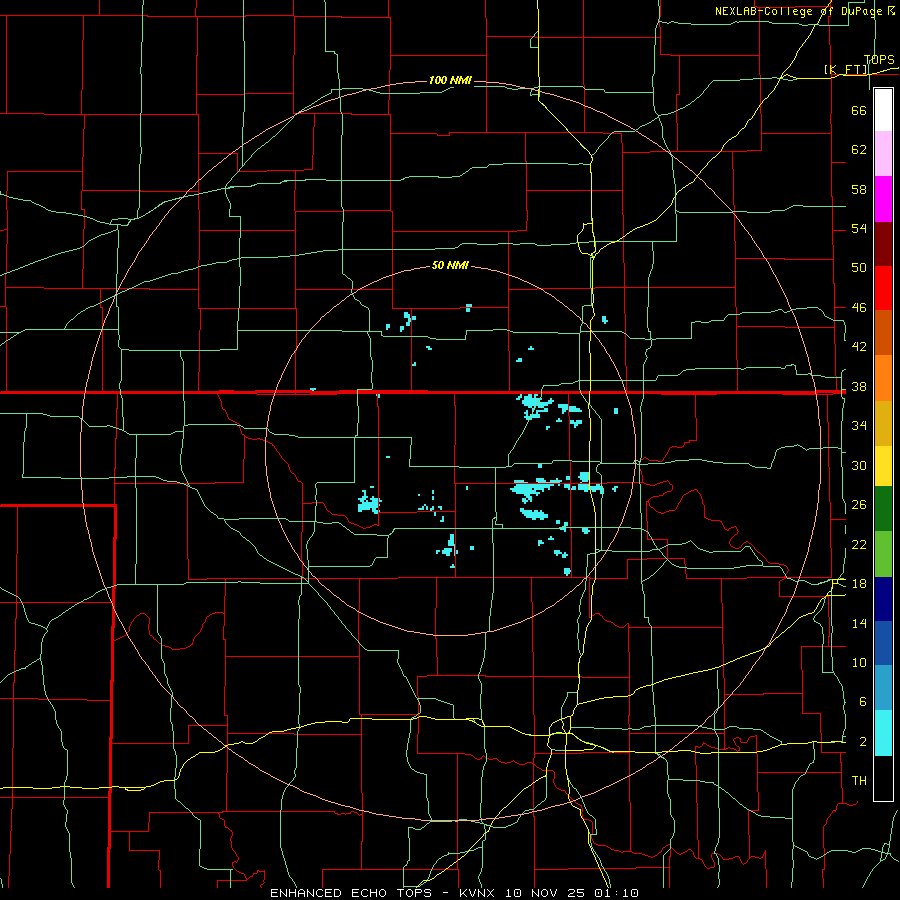Click the light pink swatch in the legend
This screenshot has height=900, width=900.
(x=883, y=154)
